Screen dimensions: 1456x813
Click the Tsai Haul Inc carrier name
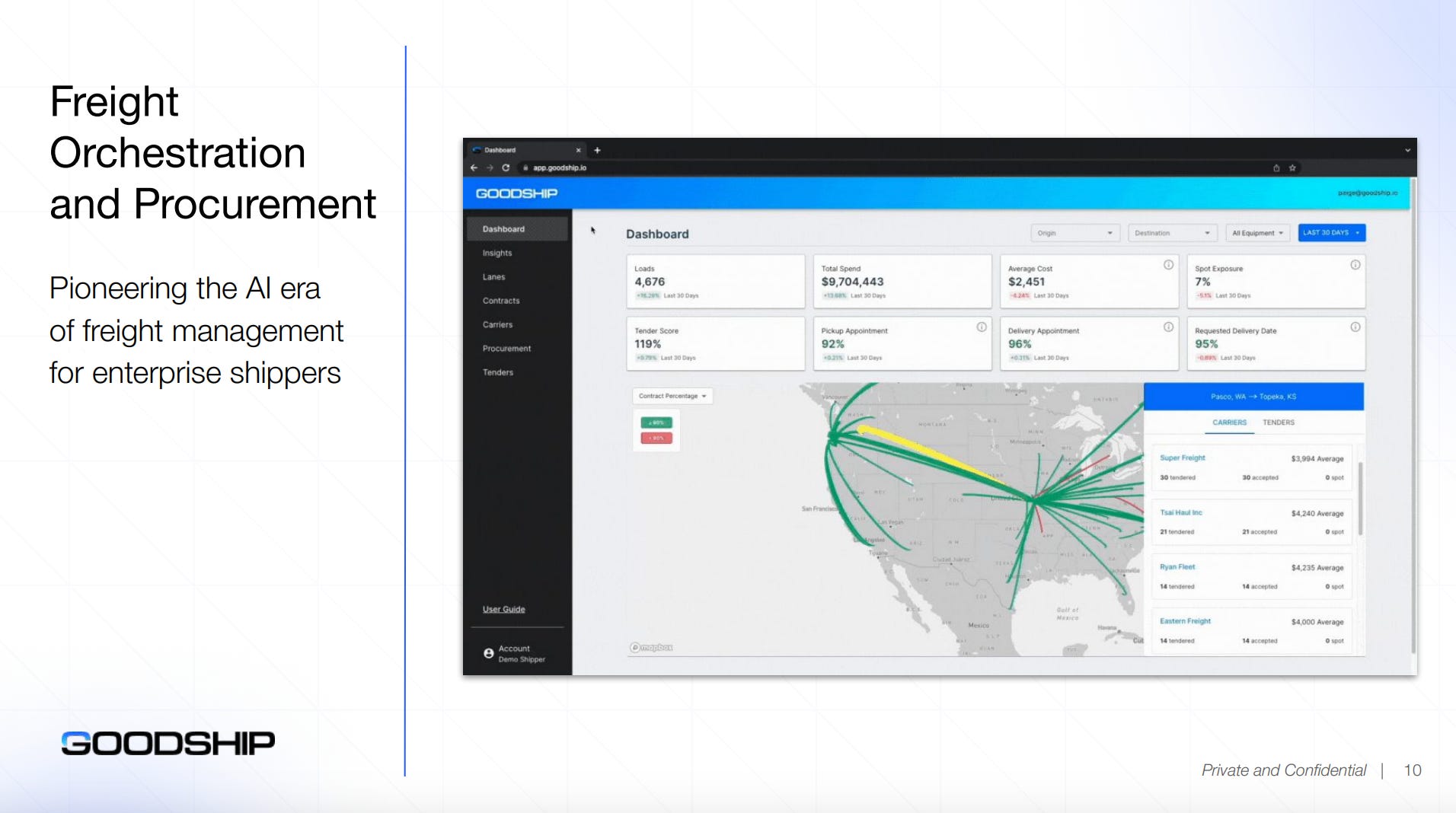pos(1180,512)
